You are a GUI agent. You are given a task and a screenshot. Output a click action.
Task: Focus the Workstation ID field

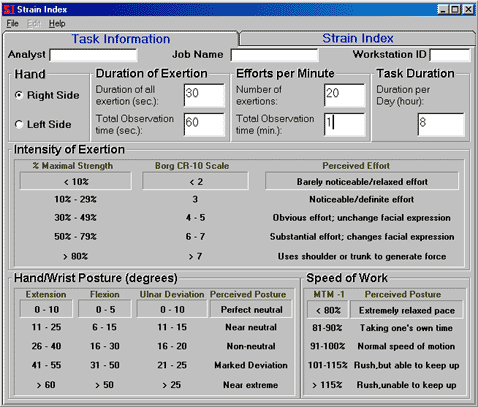(x=450, y=55)
